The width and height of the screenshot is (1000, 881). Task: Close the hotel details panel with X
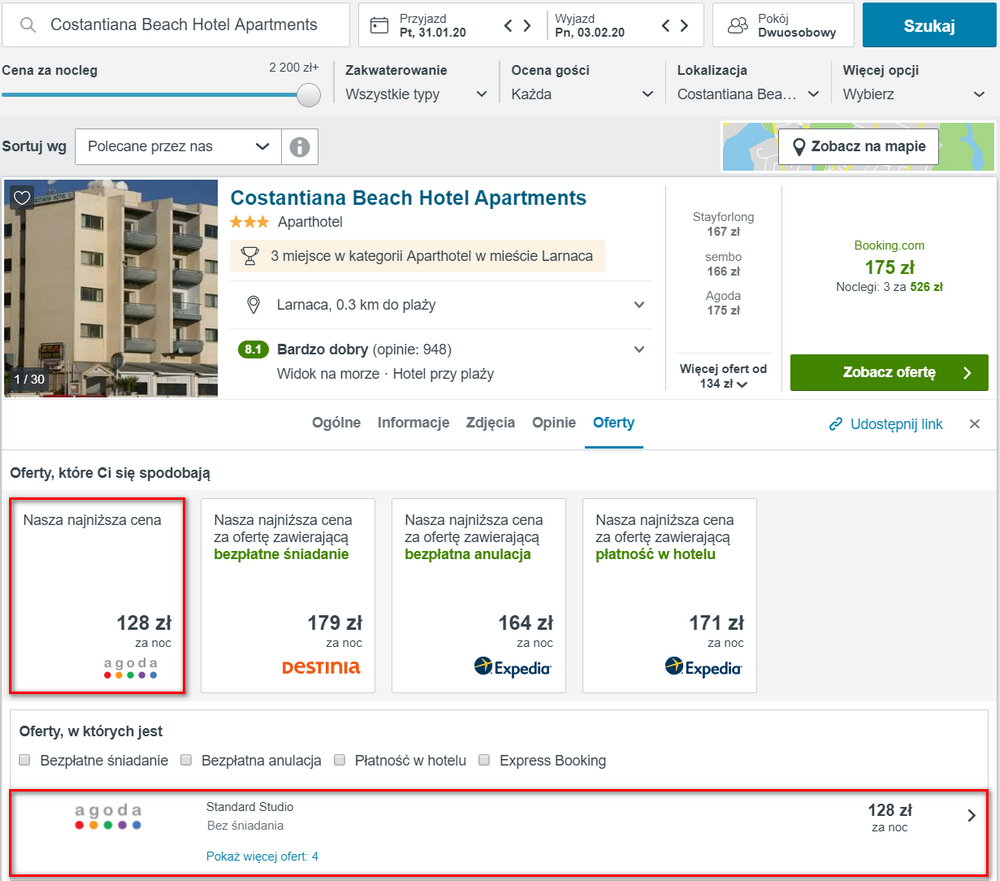(x=974, y=424)
